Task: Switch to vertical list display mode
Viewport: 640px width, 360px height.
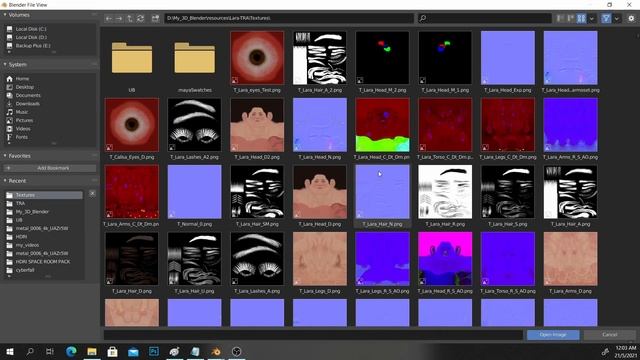Action: coord(560,18)
